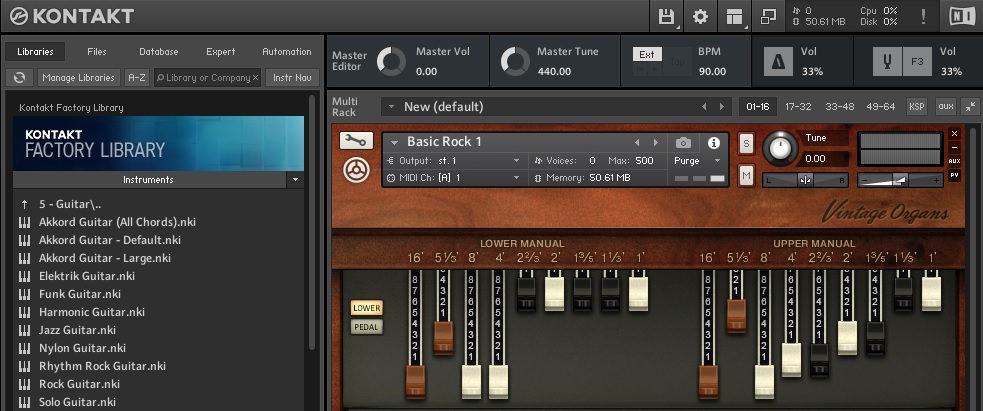The height and width of the screenshot is (411, 983).
Task: Click the Instruments bar in Factory Library
Action: tap(150, 180)
